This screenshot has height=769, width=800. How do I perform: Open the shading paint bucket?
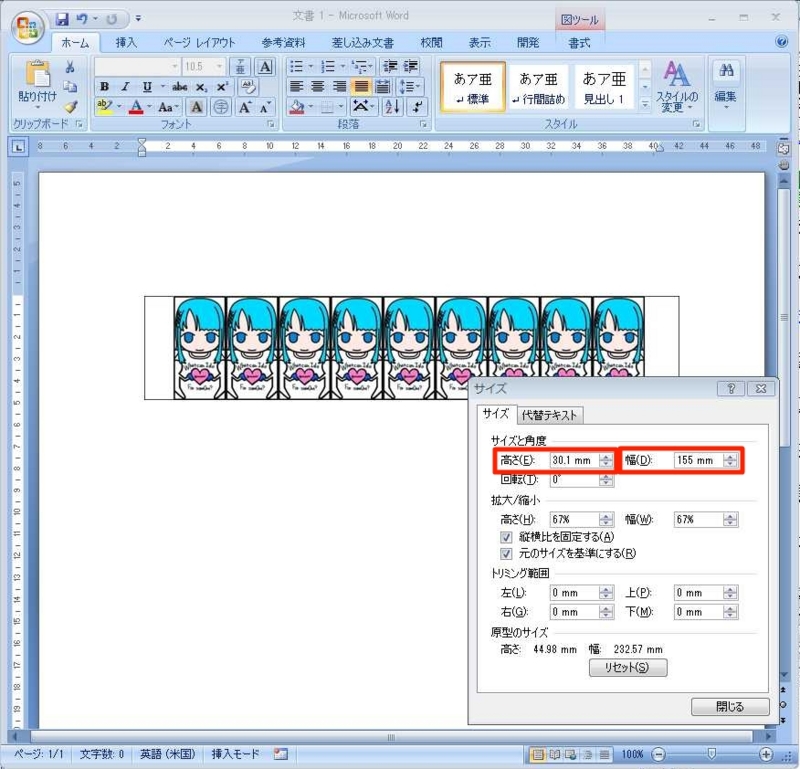297,107
